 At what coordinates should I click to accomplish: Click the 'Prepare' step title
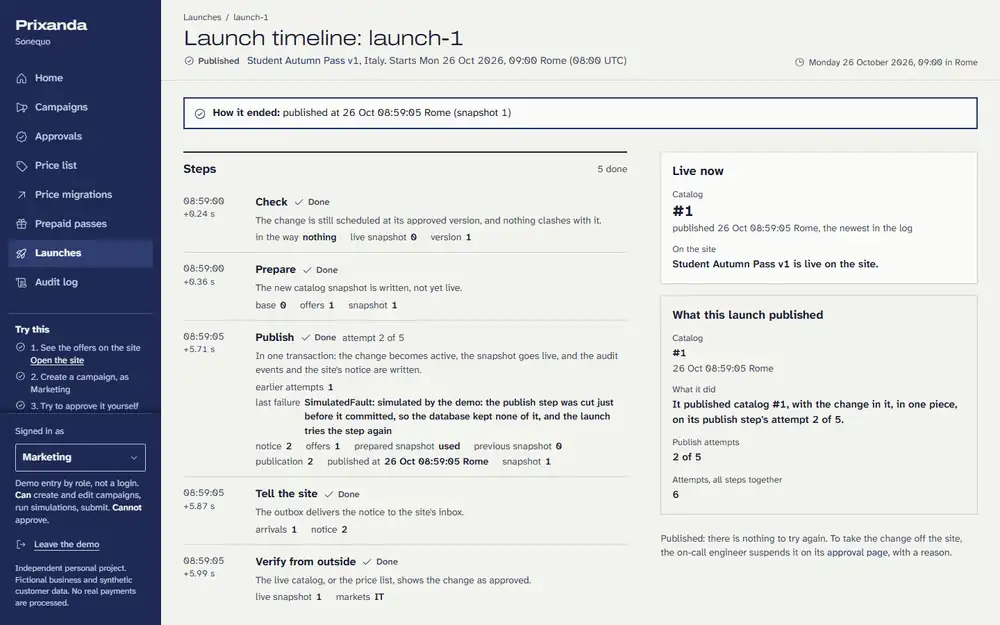click(x=276, y=270)
